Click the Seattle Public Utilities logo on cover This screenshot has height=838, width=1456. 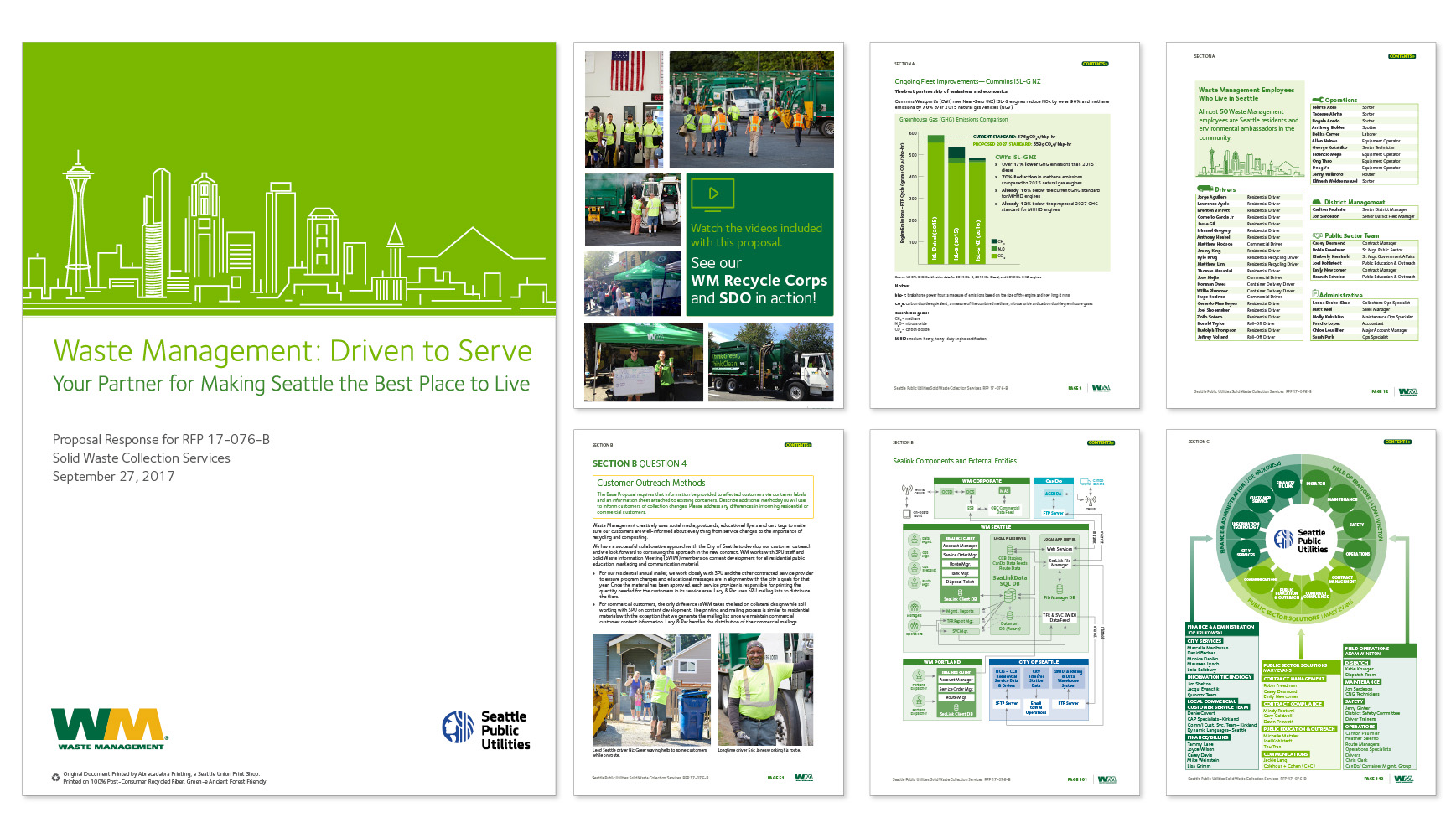(484, 729)
